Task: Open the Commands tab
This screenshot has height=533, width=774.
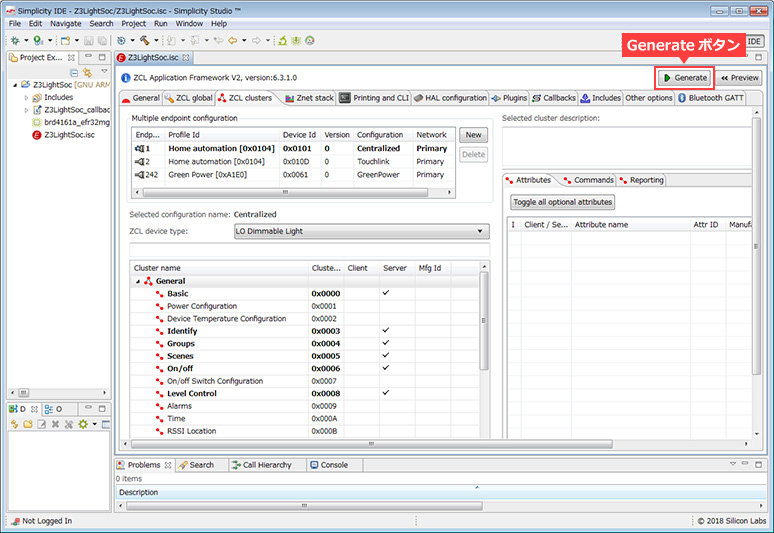Action: [588, 180]
